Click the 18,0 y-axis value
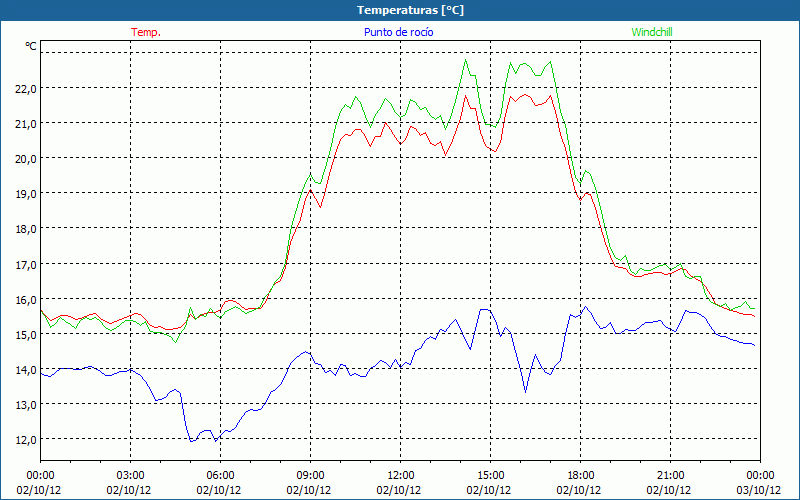The image size is (800, 500). (26, 229)
